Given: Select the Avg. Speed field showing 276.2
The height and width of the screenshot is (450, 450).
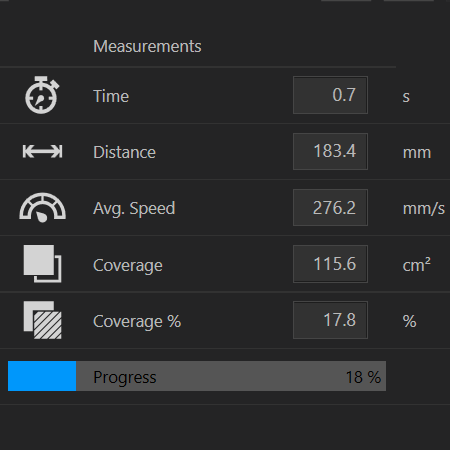Looking at the screenshot, I should pos(330,207).
